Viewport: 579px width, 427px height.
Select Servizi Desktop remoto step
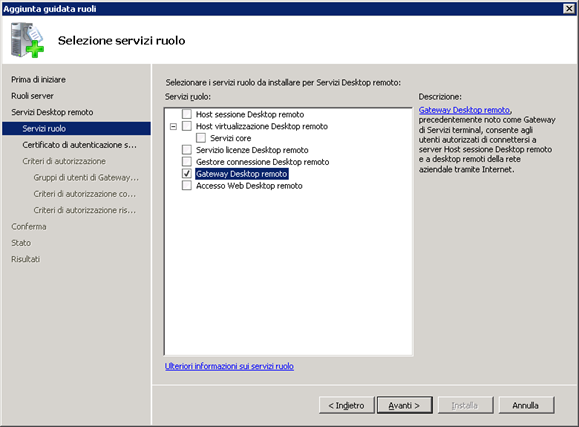pos(52,112)
